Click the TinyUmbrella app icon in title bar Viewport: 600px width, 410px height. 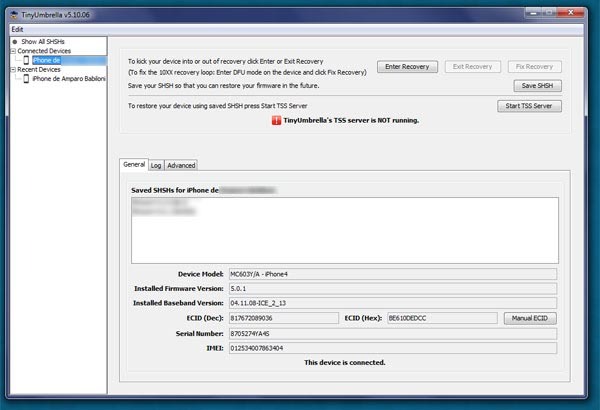pyautogui.click(x=14, y=17)
